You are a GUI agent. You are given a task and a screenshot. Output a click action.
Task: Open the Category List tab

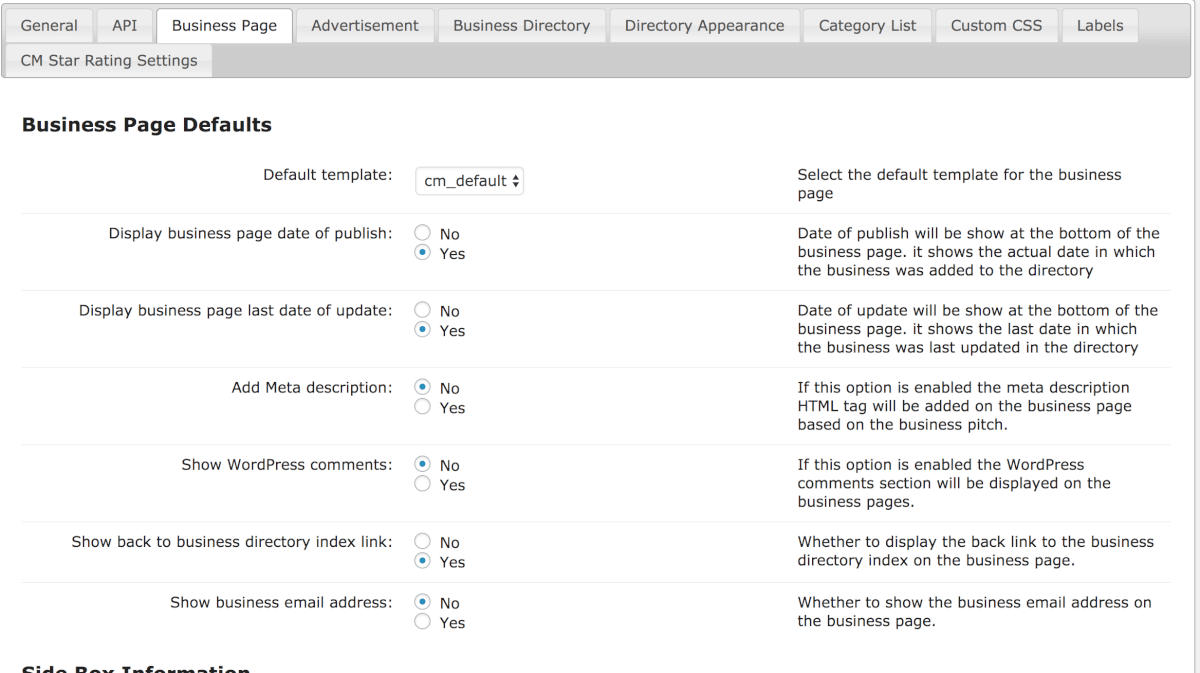pos(867,26)
